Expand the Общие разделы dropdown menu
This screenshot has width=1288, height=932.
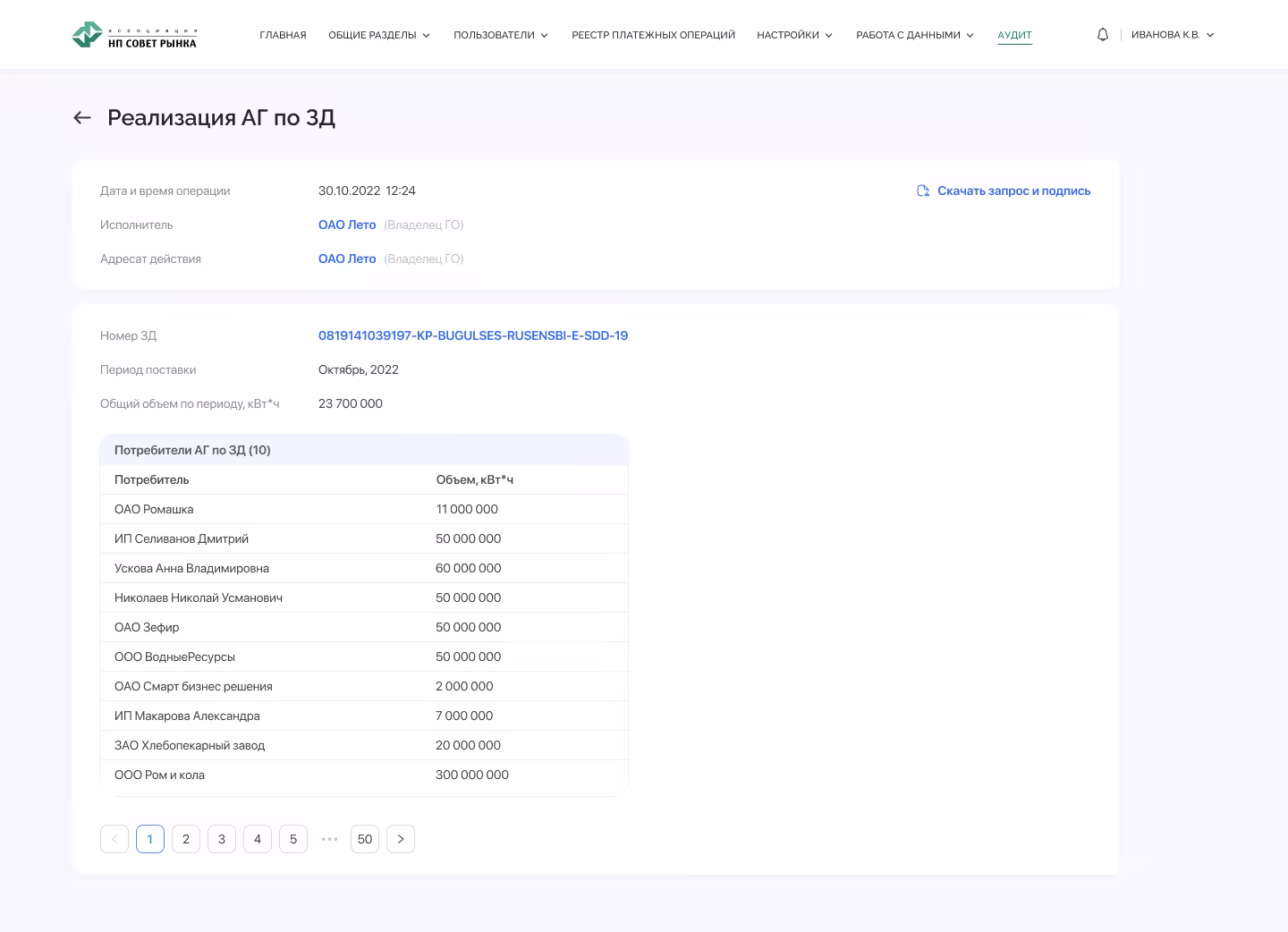coord(379,36)
